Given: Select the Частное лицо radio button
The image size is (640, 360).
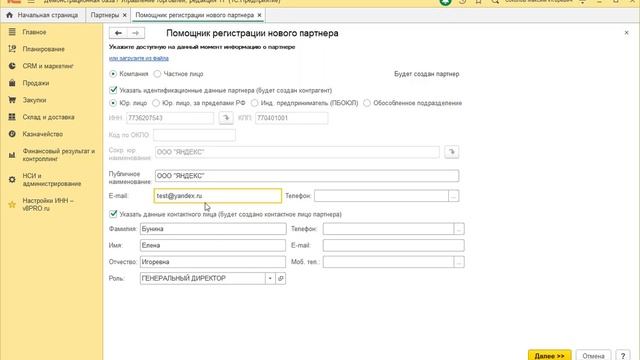Looking at the screenshot, I should 157,74.
